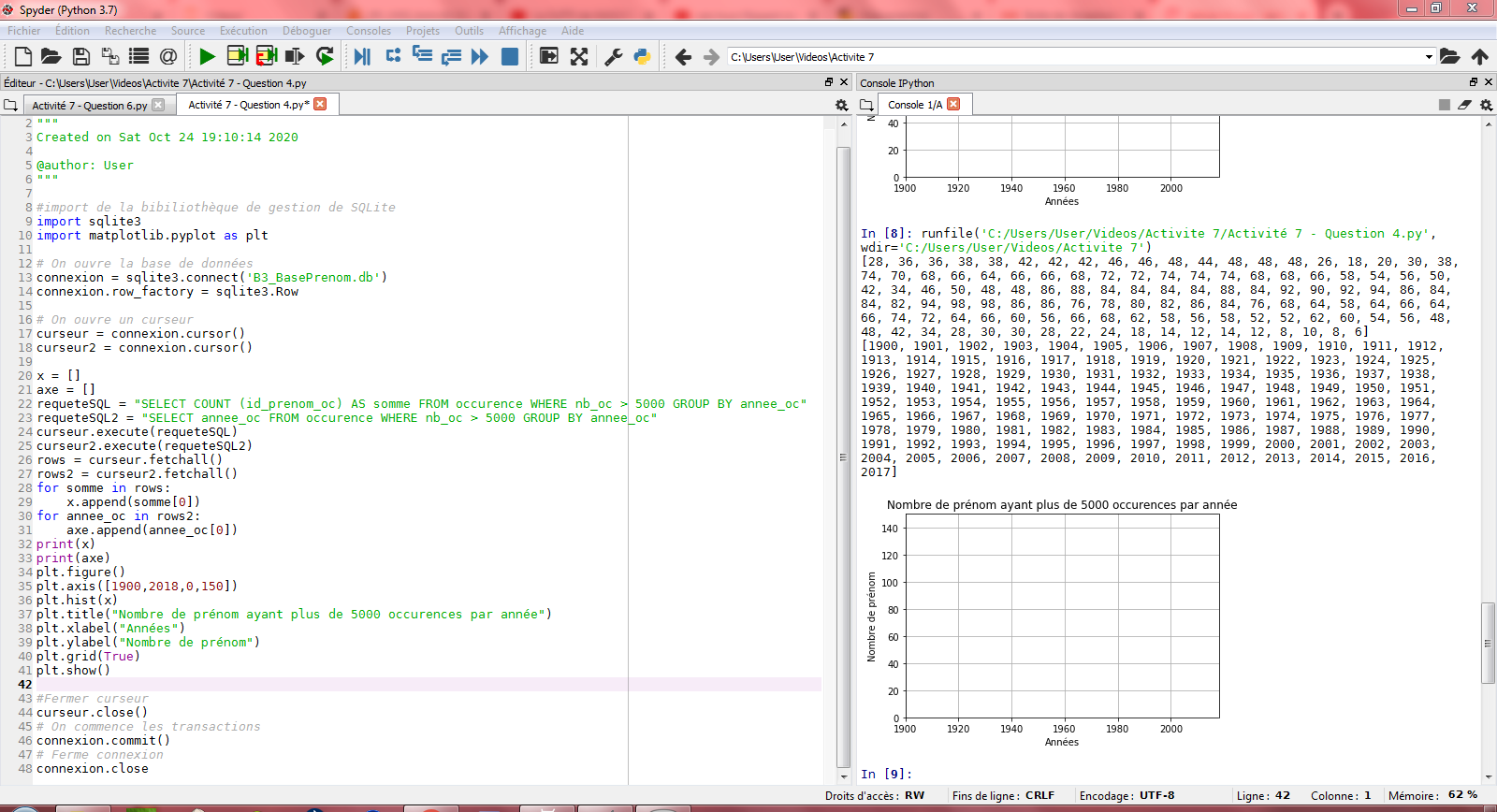Open the IPython console options gear

tap(1486, 105)
